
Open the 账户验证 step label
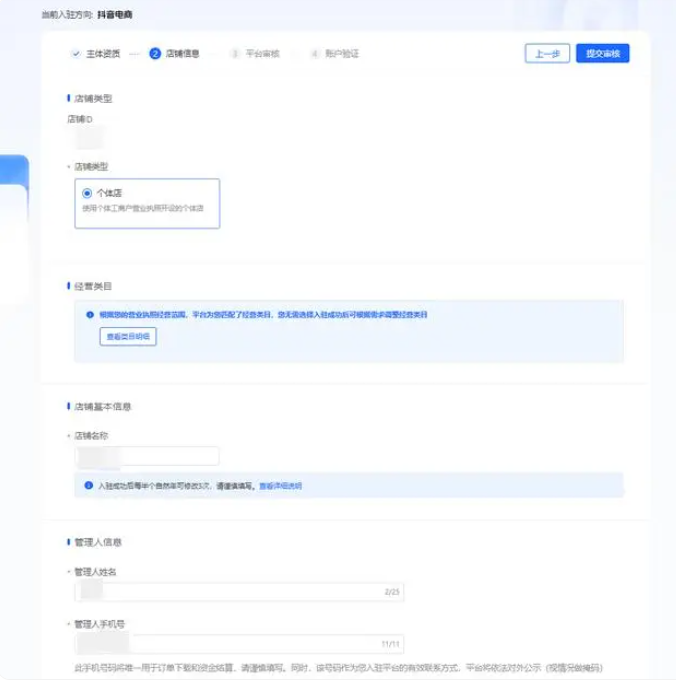[341, 54]
